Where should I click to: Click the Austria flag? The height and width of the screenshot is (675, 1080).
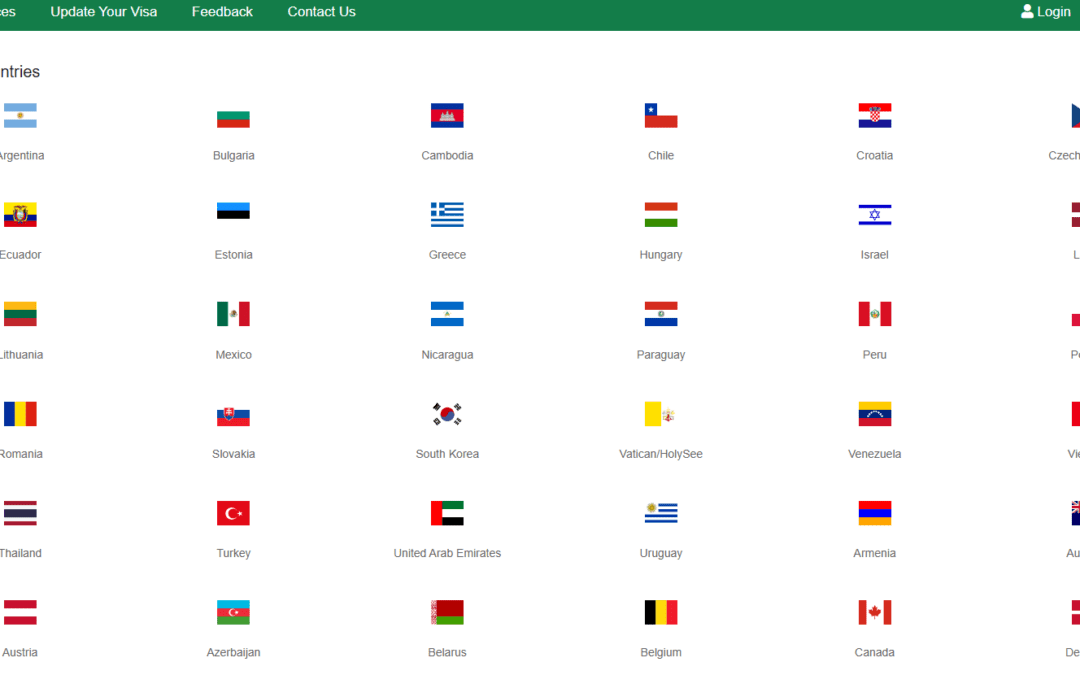(20, 612)
